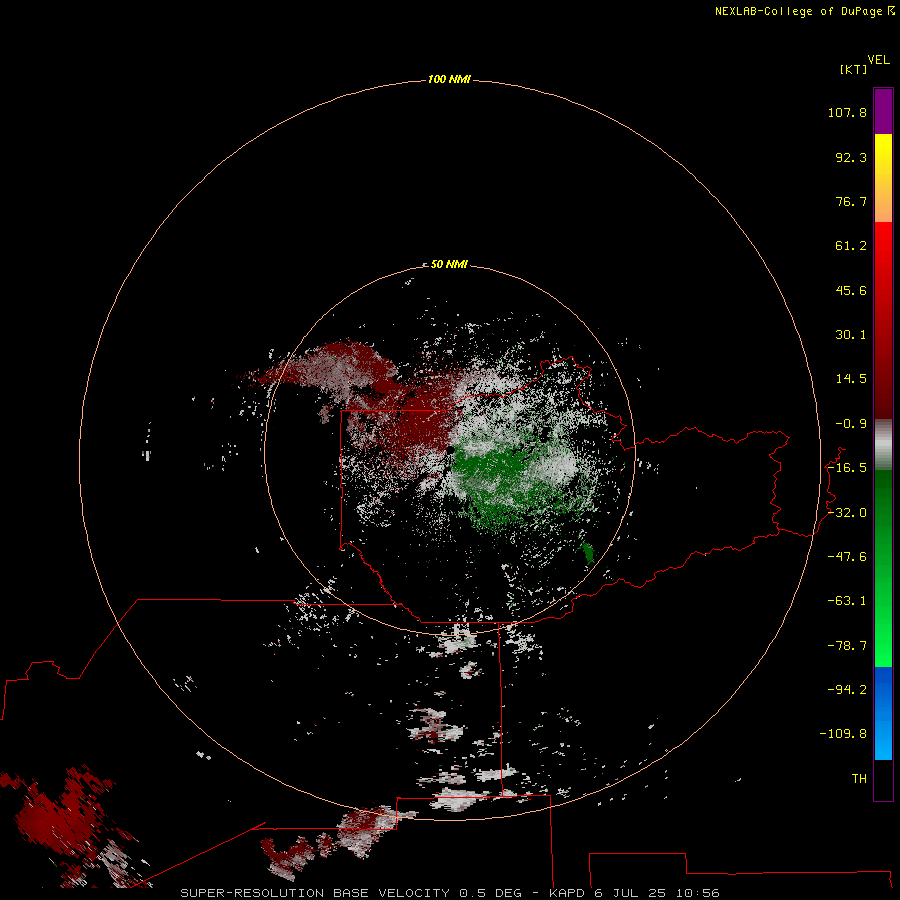The image size is (900, 900).
Task: Click the 45.6 legend value
Action: pos(851,290)
